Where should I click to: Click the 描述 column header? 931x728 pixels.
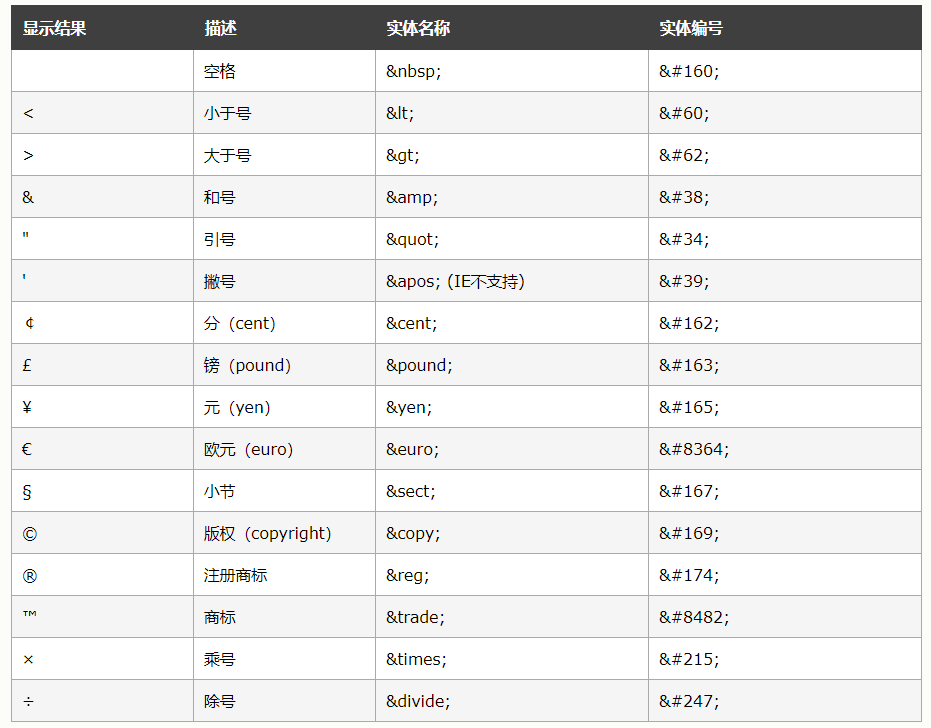220,28
